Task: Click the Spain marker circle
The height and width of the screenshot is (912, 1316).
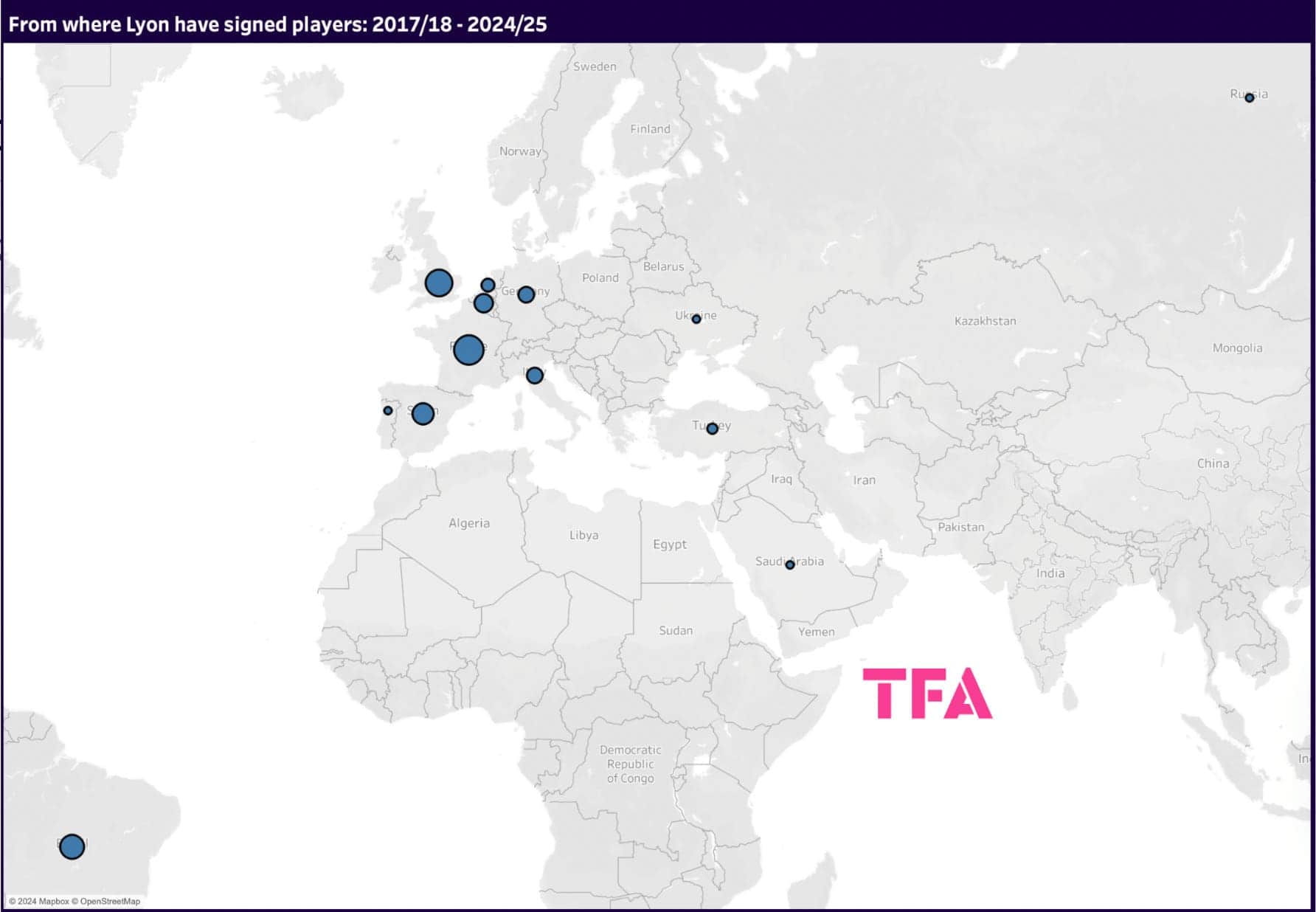Action: (x=423, y=413)
